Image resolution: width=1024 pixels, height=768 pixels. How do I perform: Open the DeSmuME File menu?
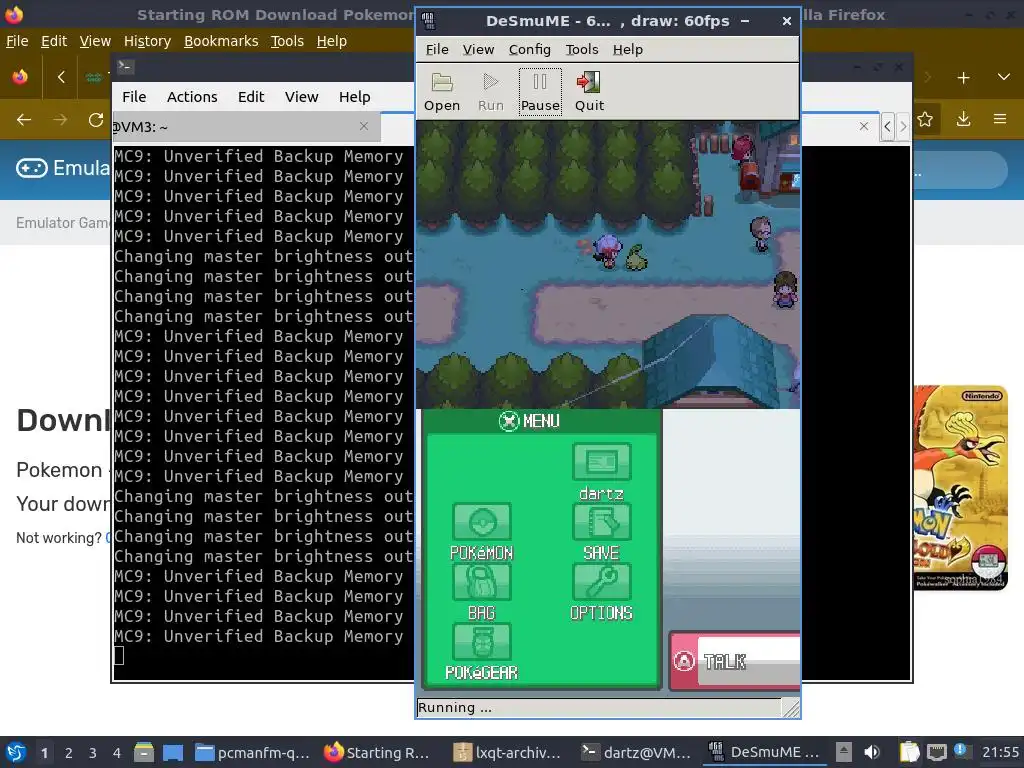click(x=437, y=50)
